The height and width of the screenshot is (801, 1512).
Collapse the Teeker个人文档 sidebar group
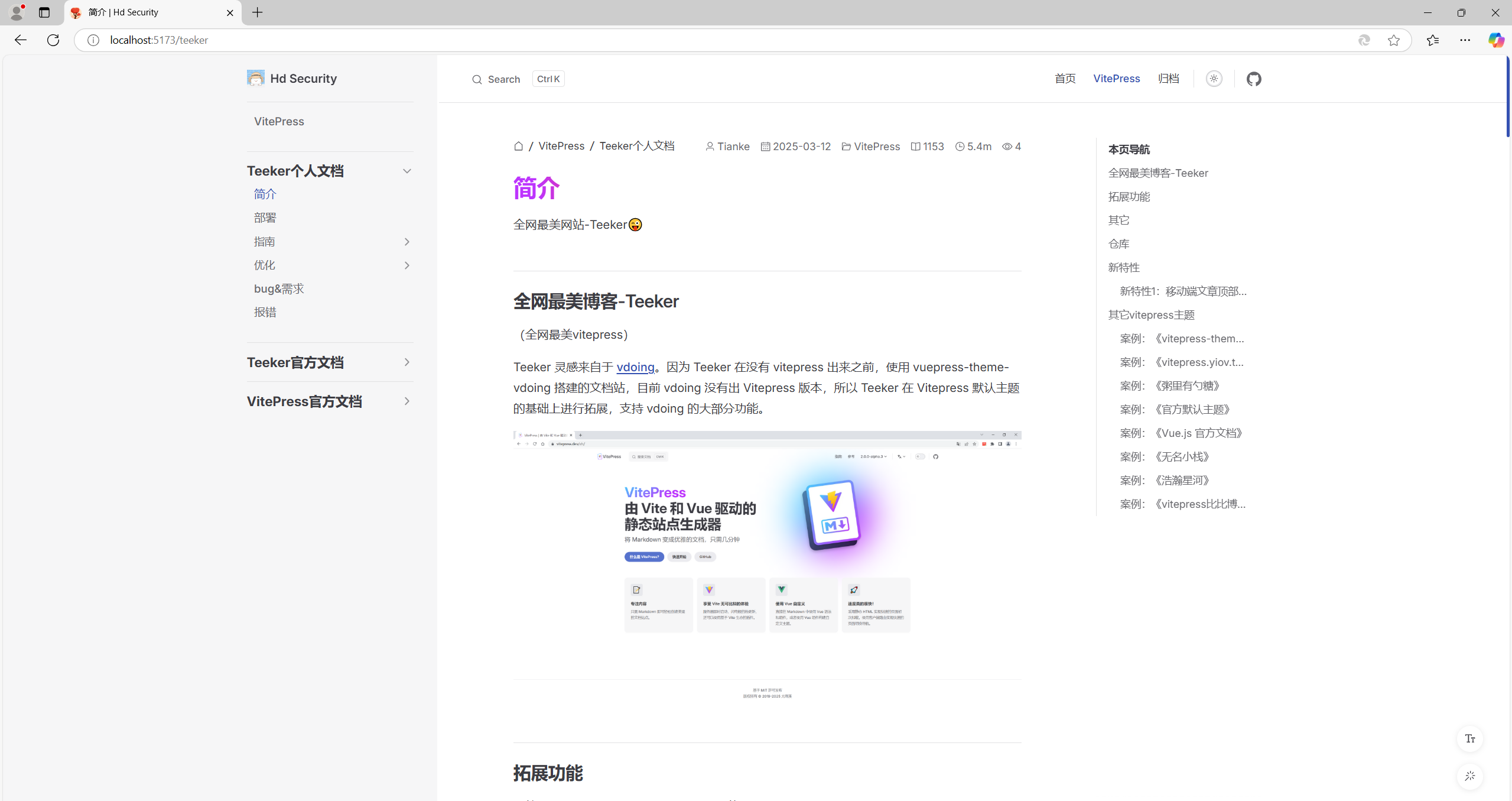coord(407,171)
